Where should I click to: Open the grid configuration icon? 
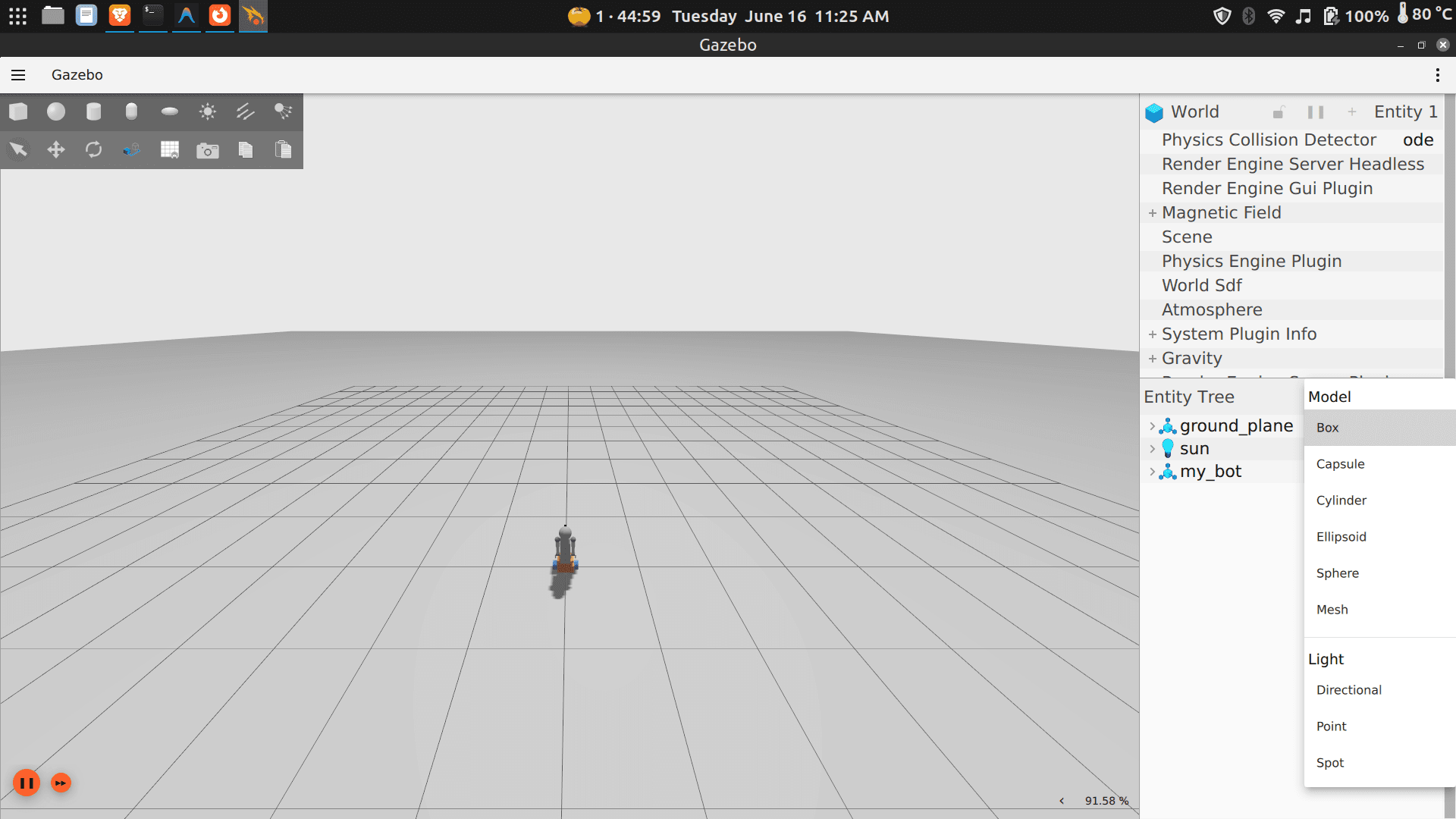(170, 150)
